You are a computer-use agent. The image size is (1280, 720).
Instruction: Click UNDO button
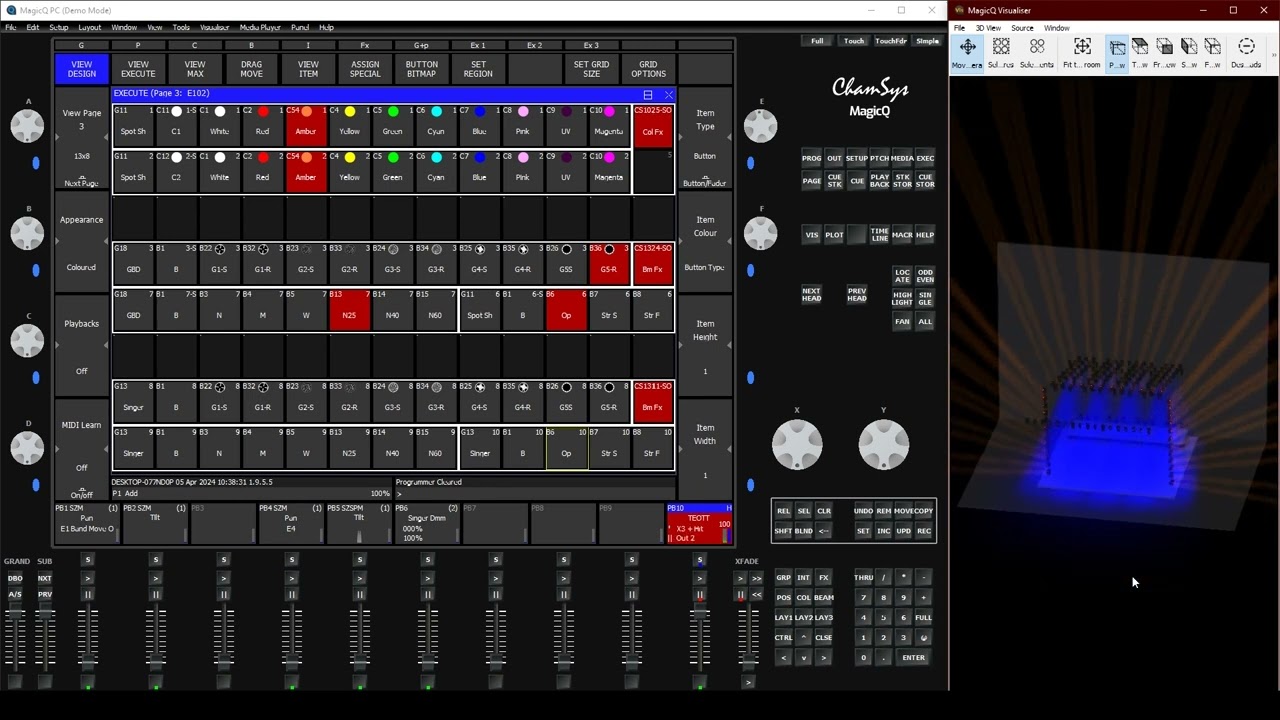point(863,511)
